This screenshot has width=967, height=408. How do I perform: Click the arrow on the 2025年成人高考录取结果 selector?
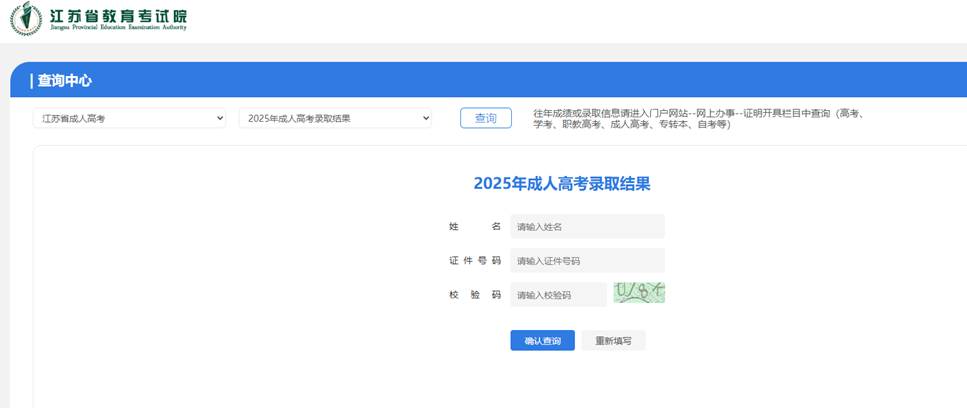[x=425, y=118]
